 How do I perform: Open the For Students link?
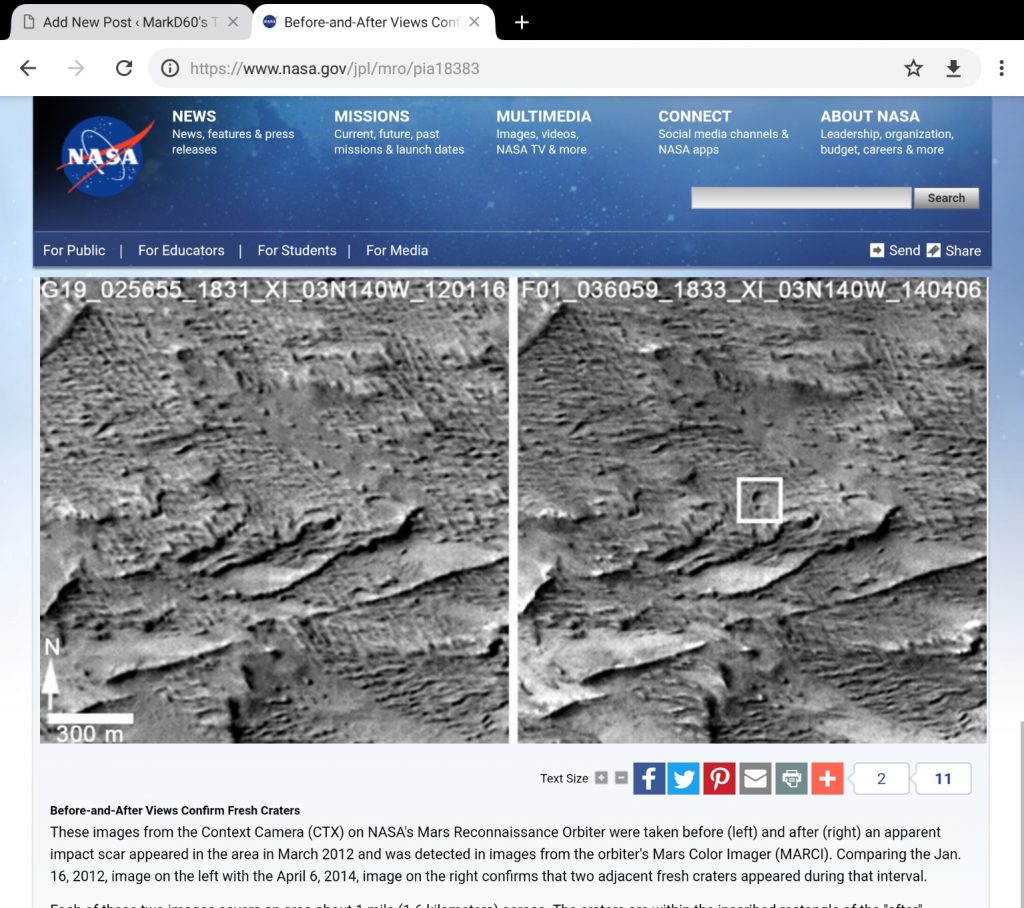click(296, 250)
